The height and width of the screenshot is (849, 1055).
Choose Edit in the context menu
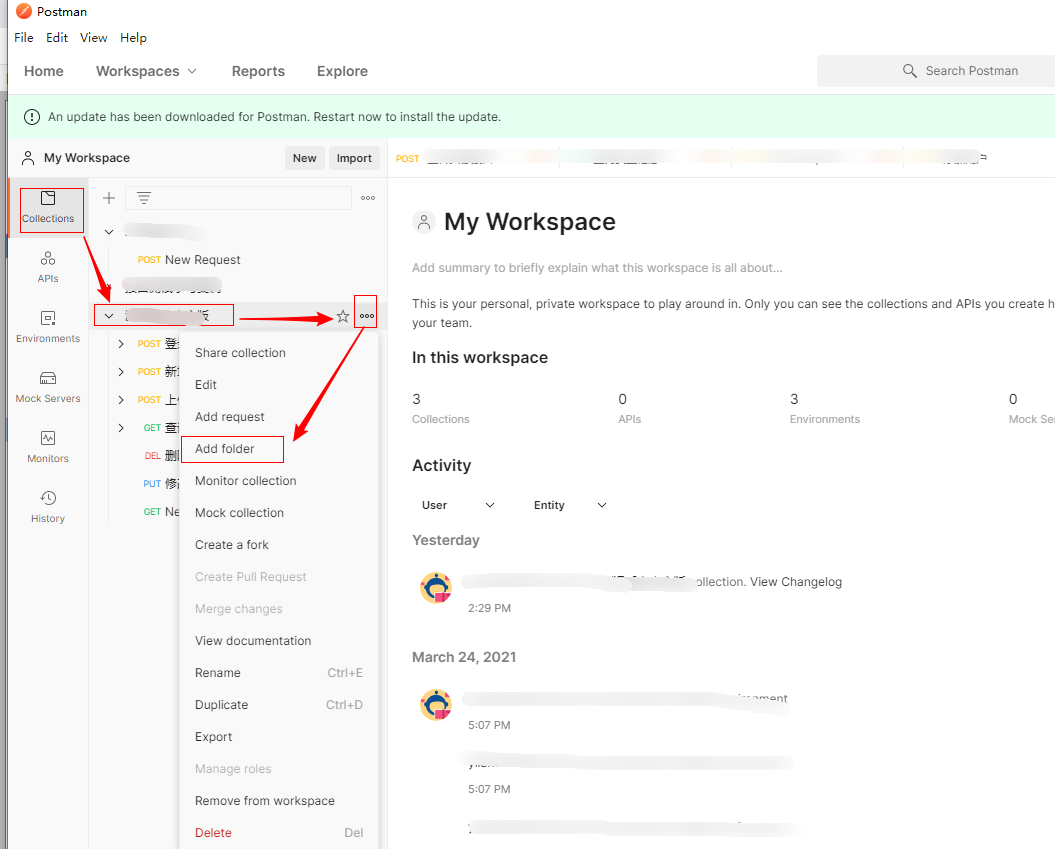coord(279,385)
